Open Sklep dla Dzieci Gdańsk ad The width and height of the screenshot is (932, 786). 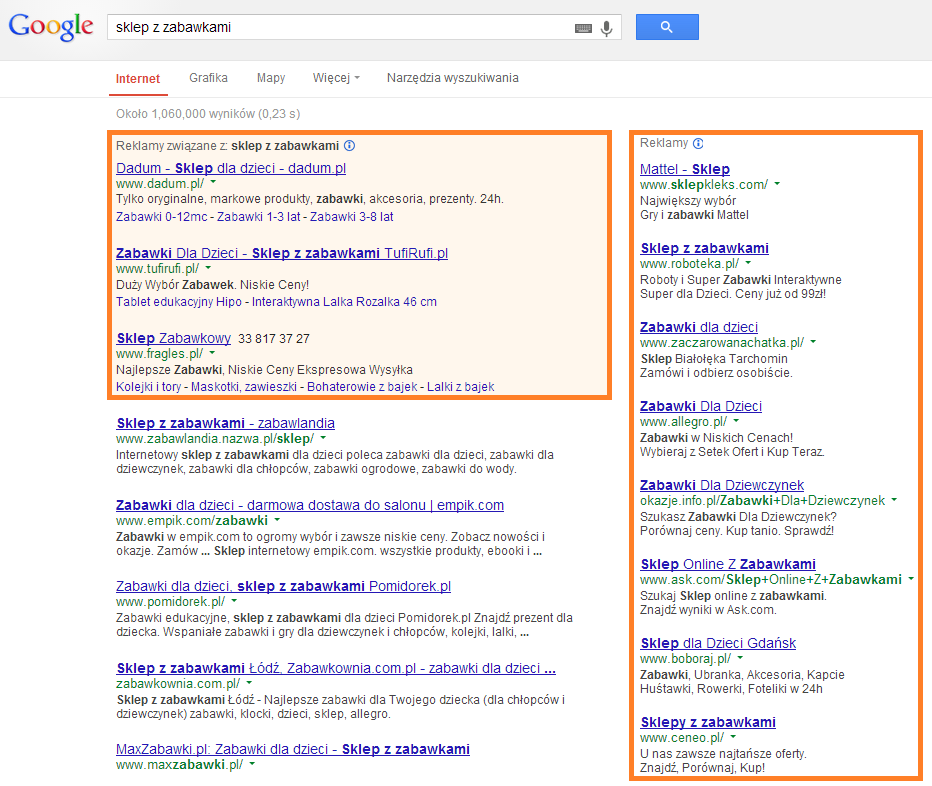coord(718,643)
